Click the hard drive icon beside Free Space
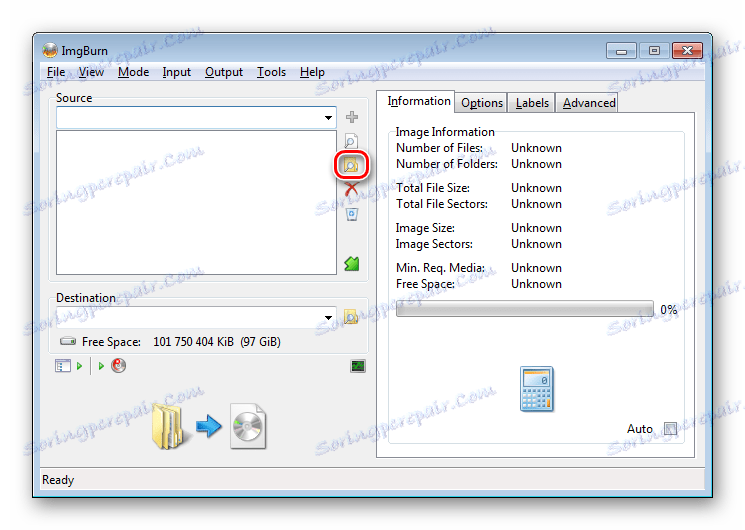 coord(68,341)
